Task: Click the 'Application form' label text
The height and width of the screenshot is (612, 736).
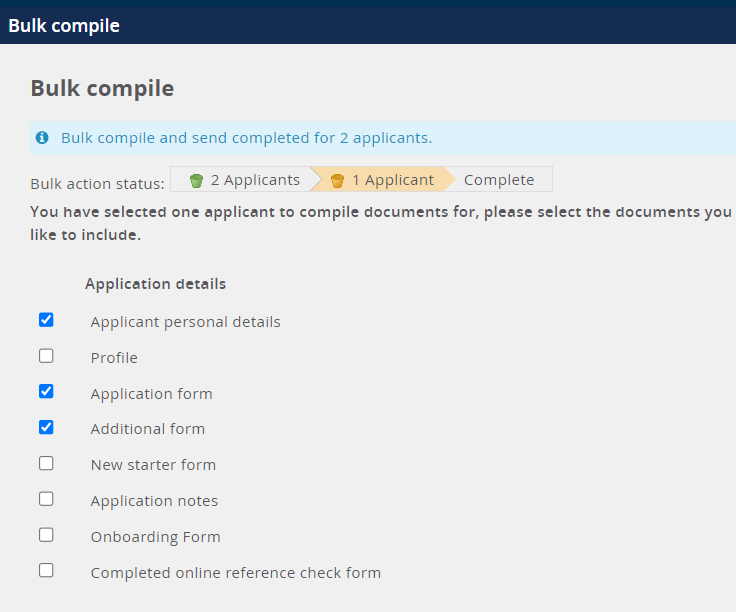Action: click(152, 394)
